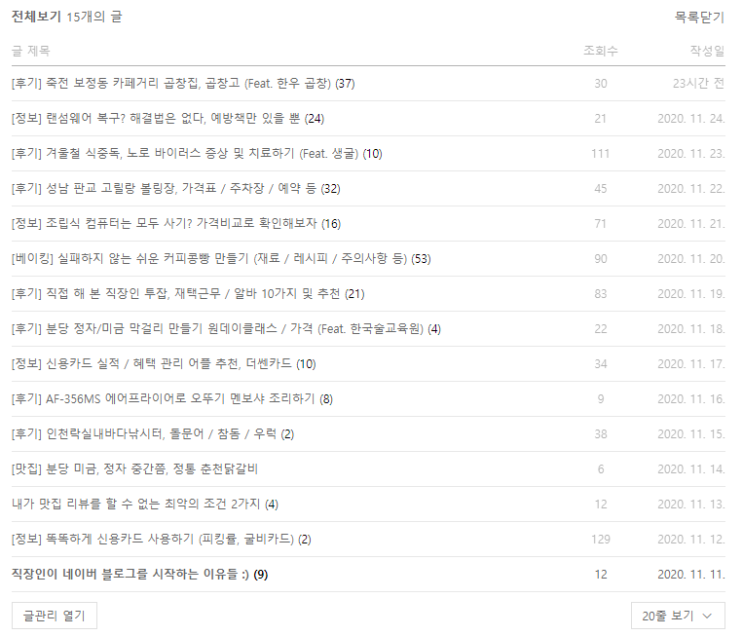This screenshot has width=743, height=636.
Task: Click the date 2020. 11. 22.
Action: pos(691,189)
